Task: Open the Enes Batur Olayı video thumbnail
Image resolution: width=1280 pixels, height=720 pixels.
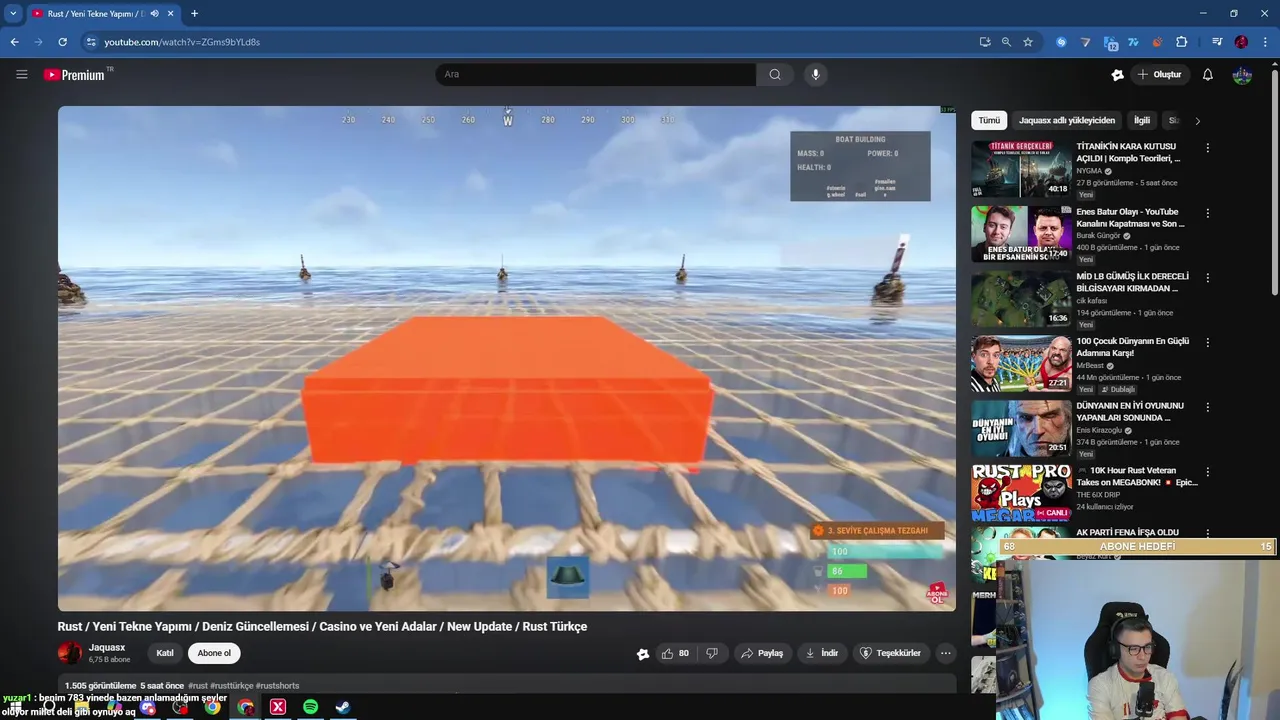Action: tap(1021, 233)
